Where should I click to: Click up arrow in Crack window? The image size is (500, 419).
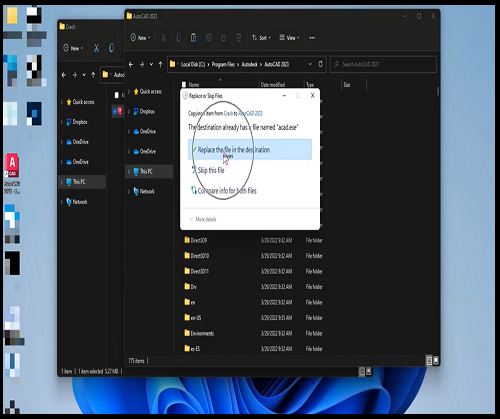click(93, 75)
